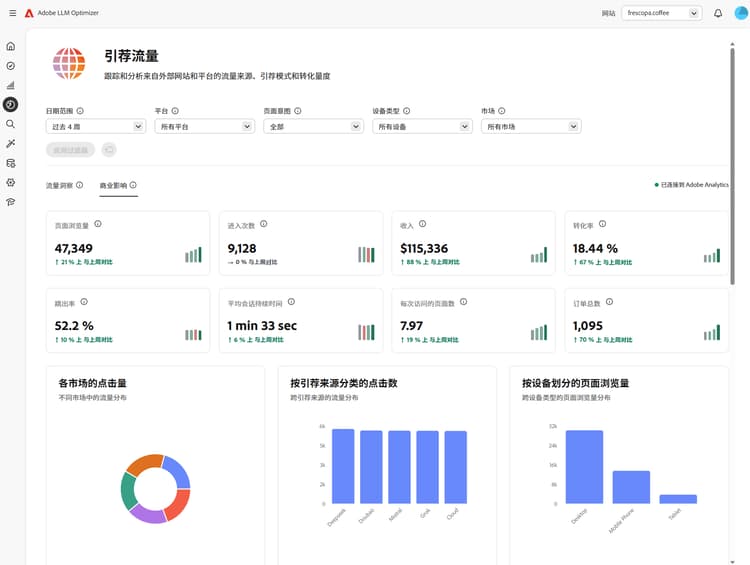Screen dimensions: 750x565
Task: Click the revenue $115,336 trend mini chart
Action: (539, 255)
